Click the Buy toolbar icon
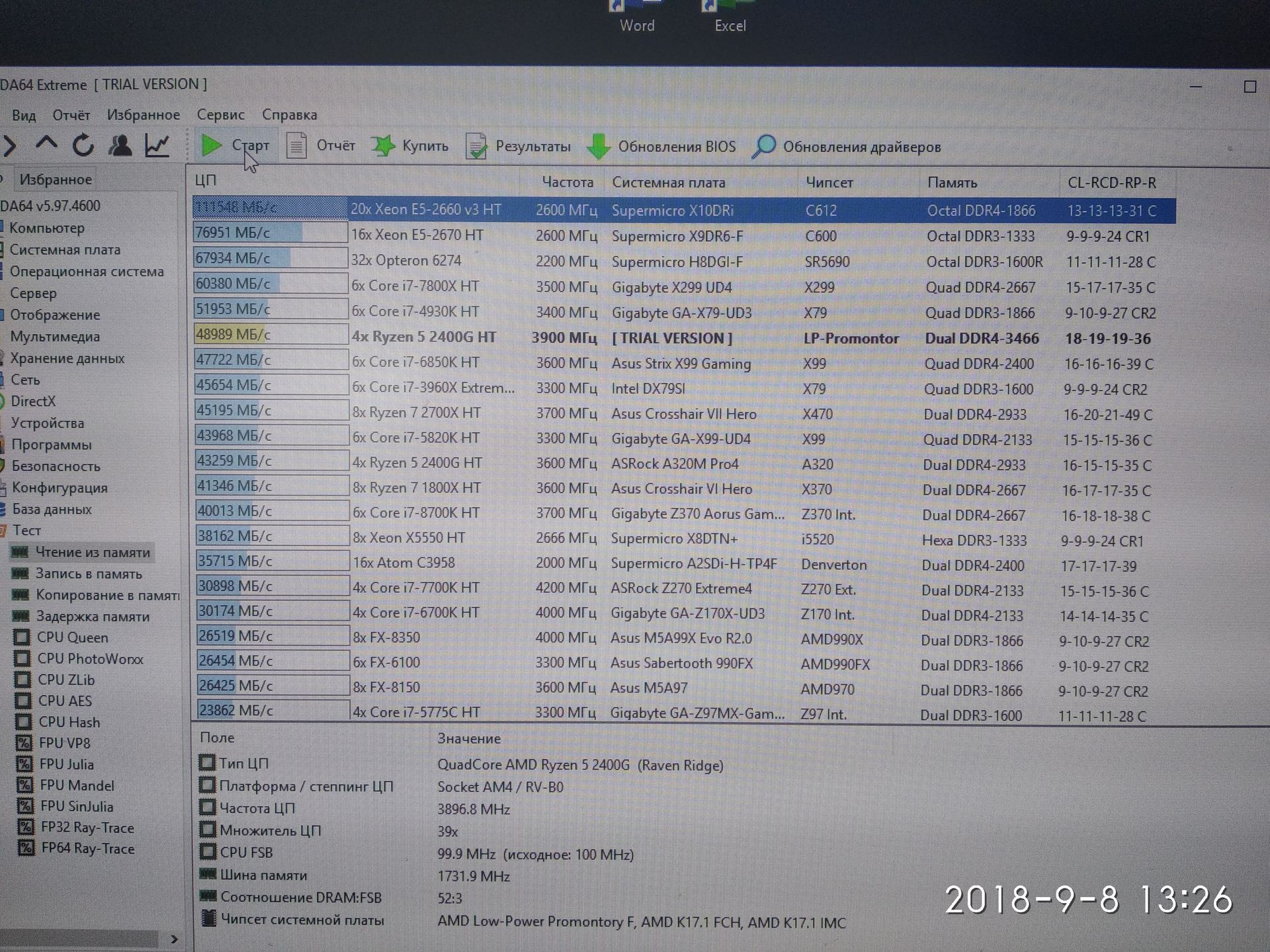This screenshot has width=1270, height=952. point(383,146)
